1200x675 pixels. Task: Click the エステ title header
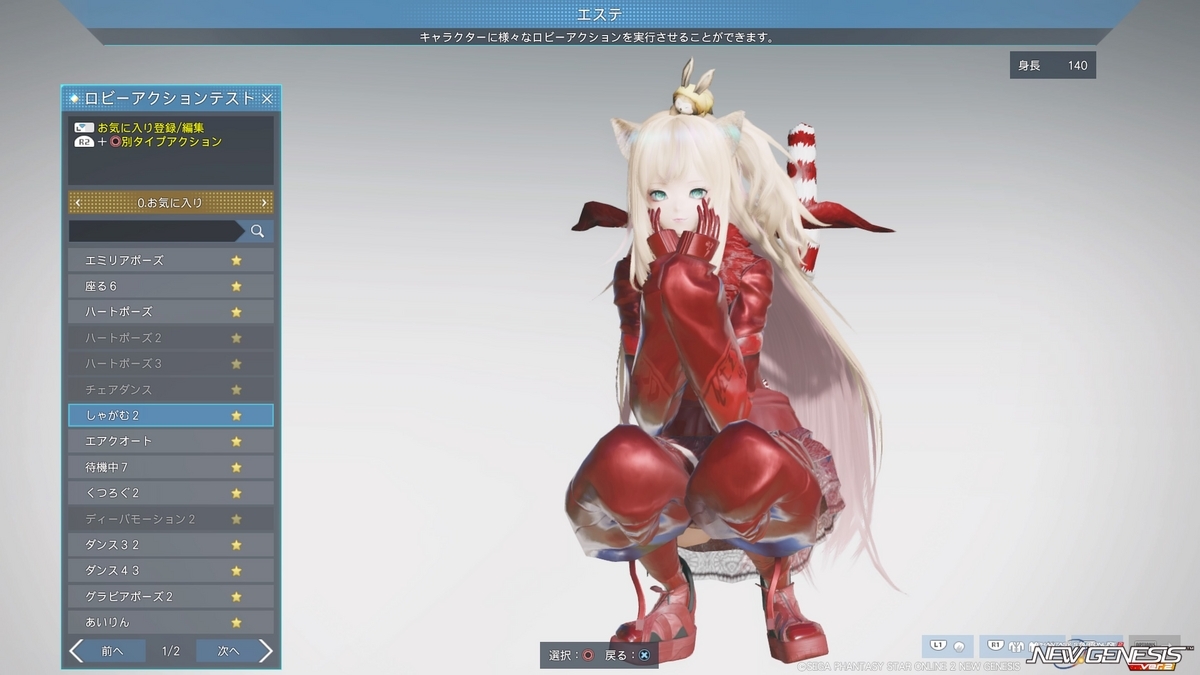(601, 14)
